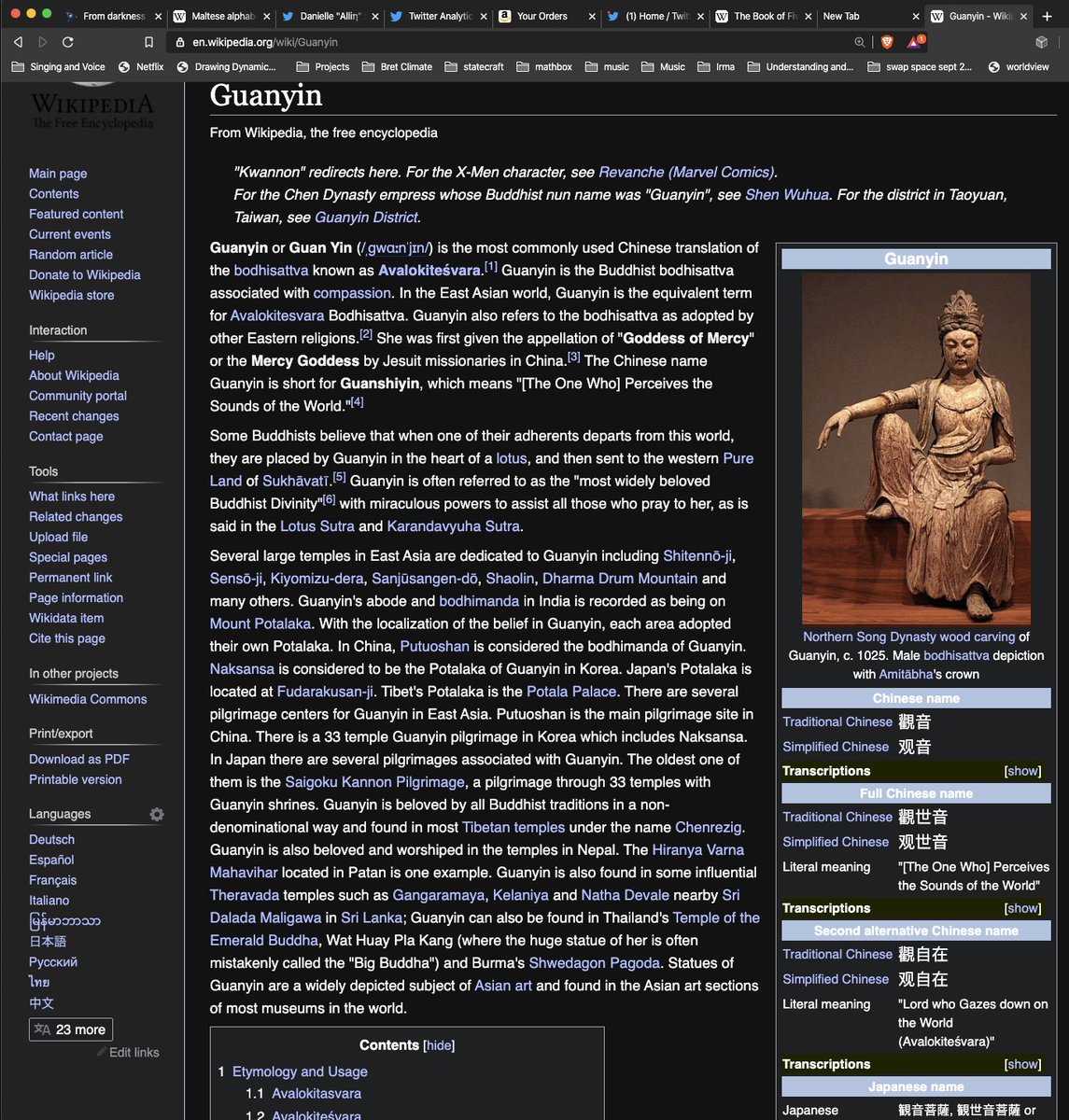Open the Main page sidebar link

58,174
